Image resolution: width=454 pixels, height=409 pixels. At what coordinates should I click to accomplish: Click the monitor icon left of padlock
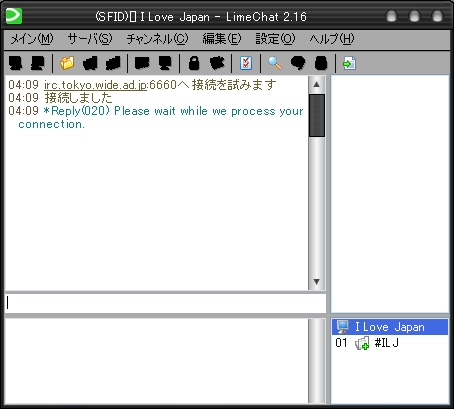coord(165,63)
